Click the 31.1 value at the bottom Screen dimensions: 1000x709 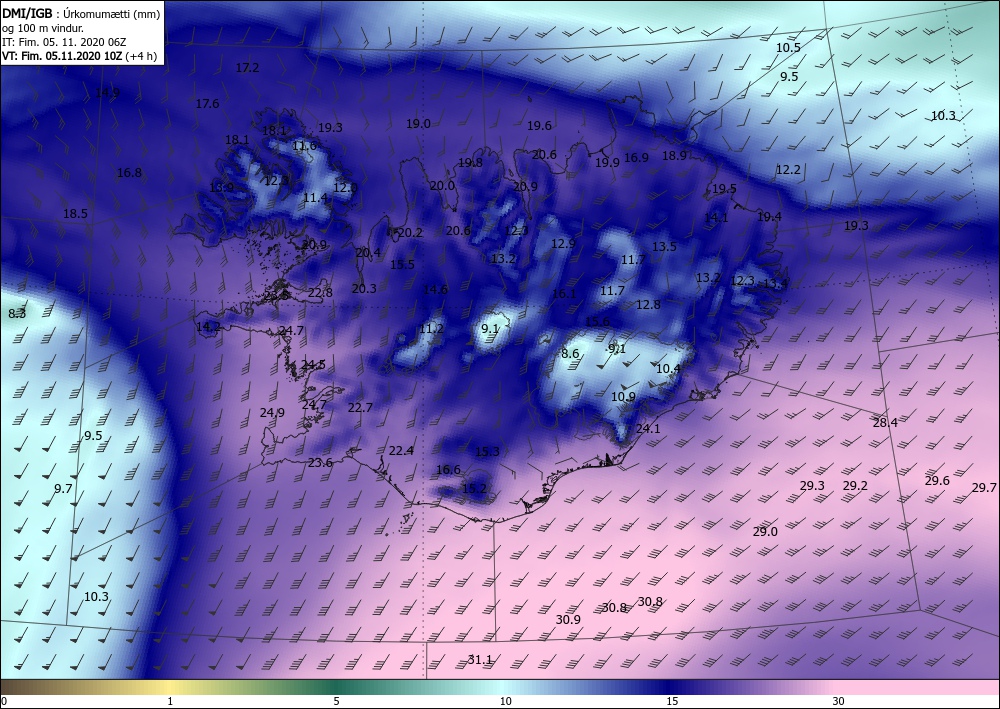480,660
